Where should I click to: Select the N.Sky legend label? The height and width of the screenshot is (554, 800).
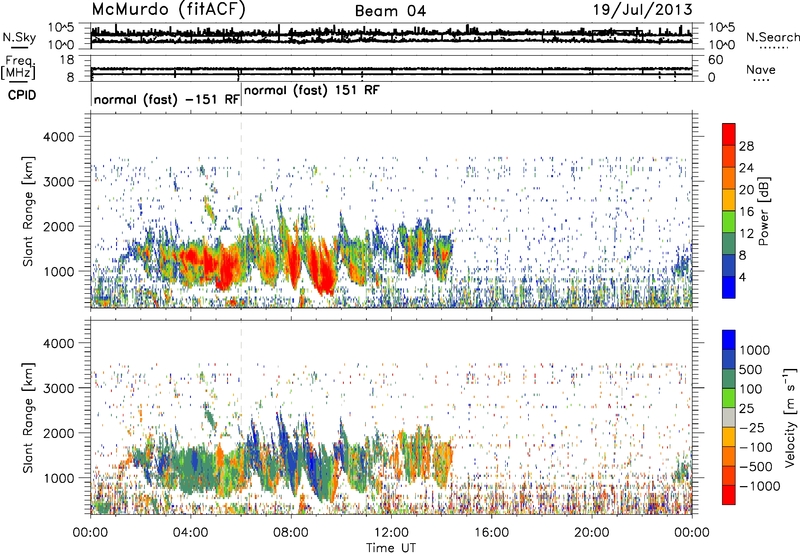pos(19,37)
